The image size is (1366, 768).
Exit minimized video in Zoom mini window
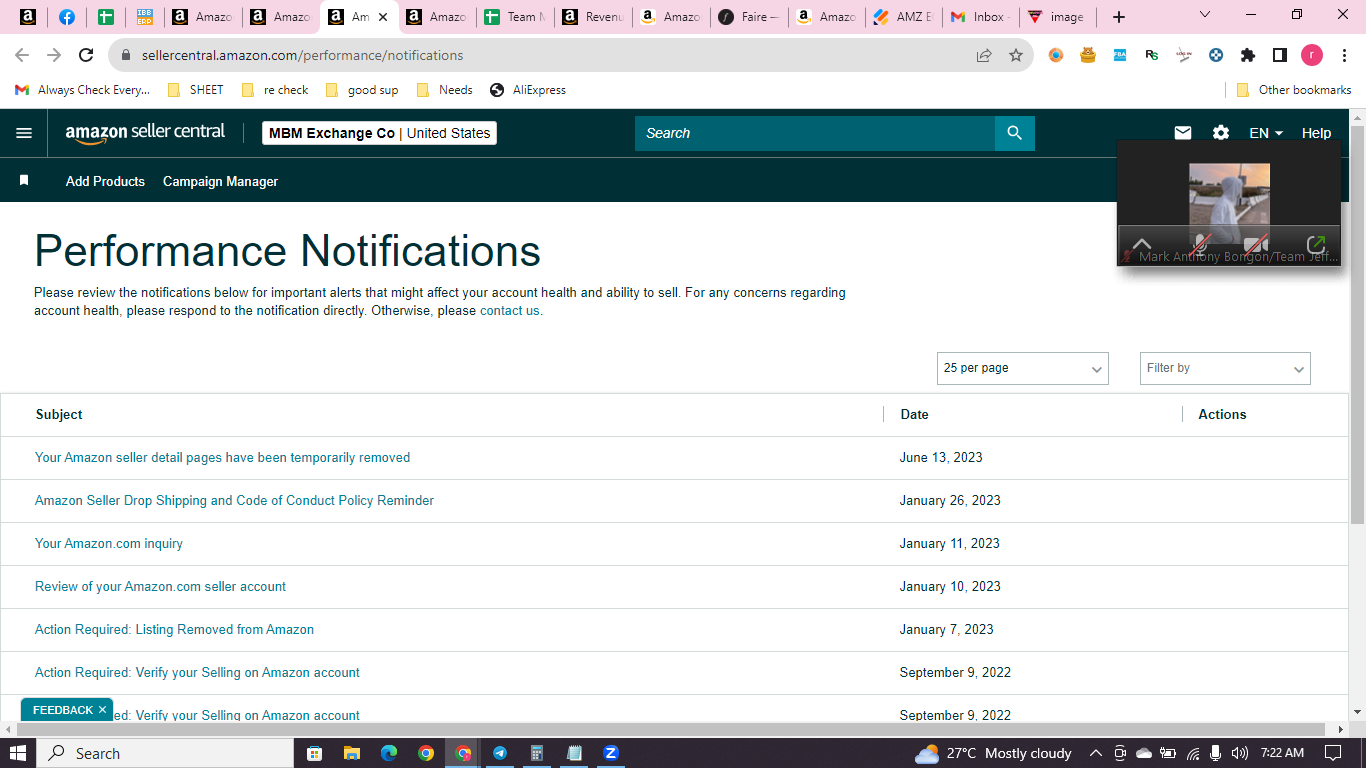click(1317, 244)
